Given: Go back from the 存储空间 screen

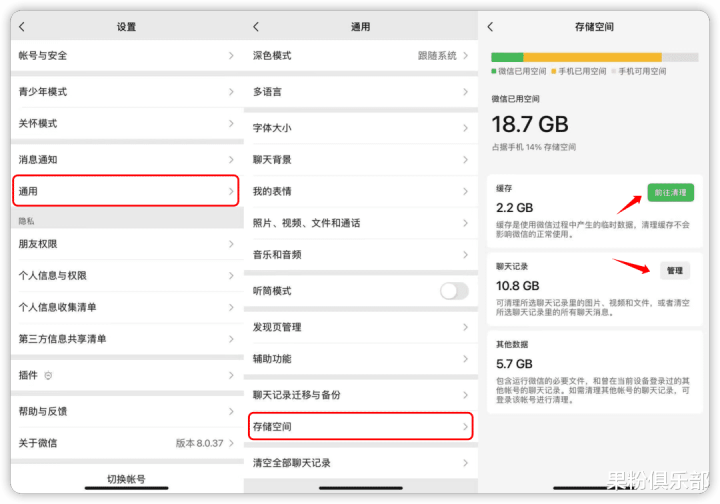Looking at the screenshot, I should pyautogui.click(x=490, y=27).
